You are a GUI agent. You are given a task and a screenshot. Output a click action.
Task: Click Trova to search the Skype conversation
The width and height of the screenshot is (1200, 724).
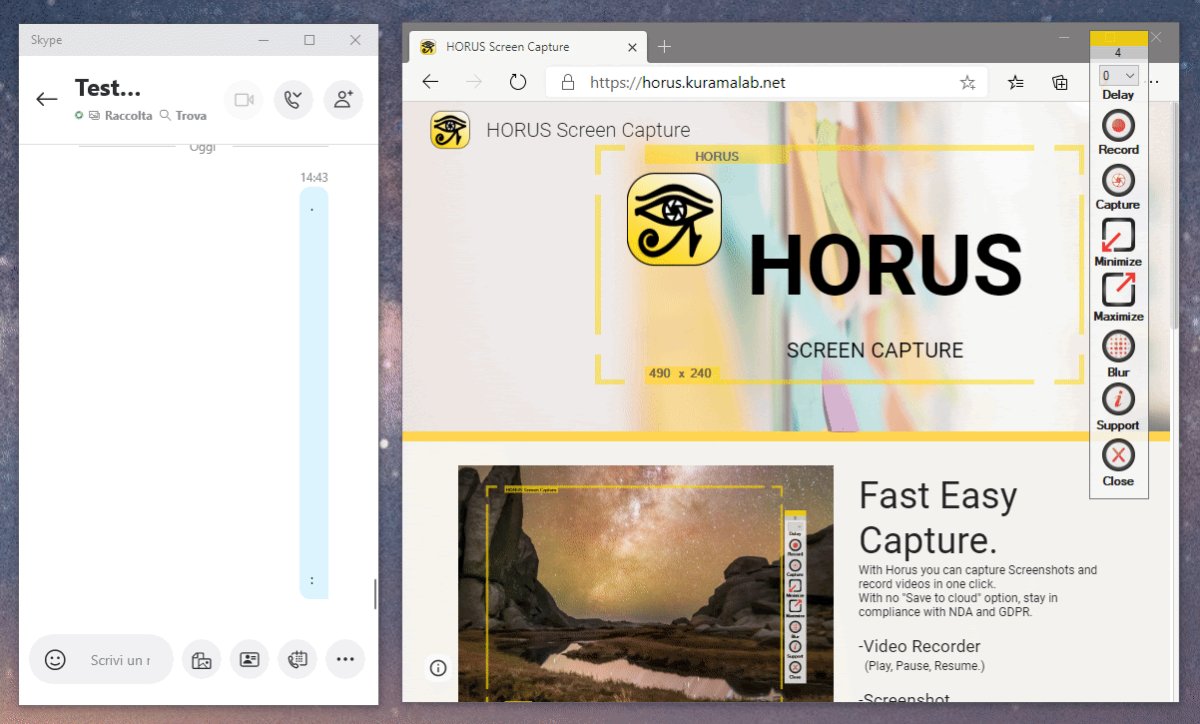tap(183, 116)
